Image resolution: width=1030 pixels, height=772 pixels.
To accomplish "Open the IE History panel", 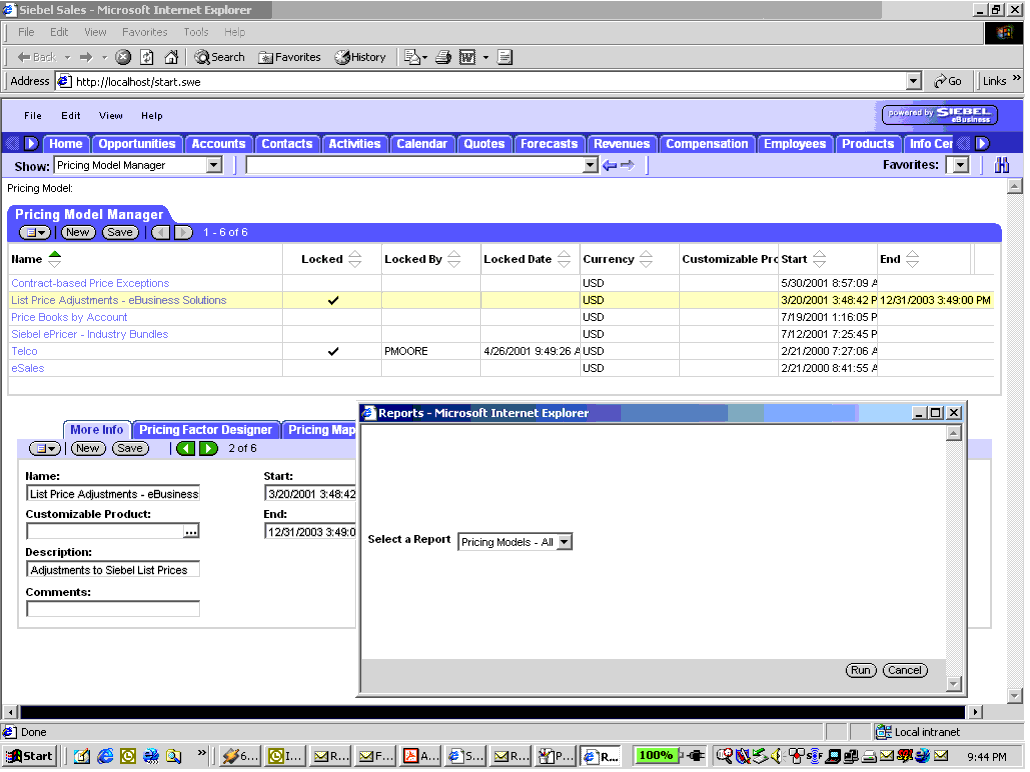I will click(360, 57).
